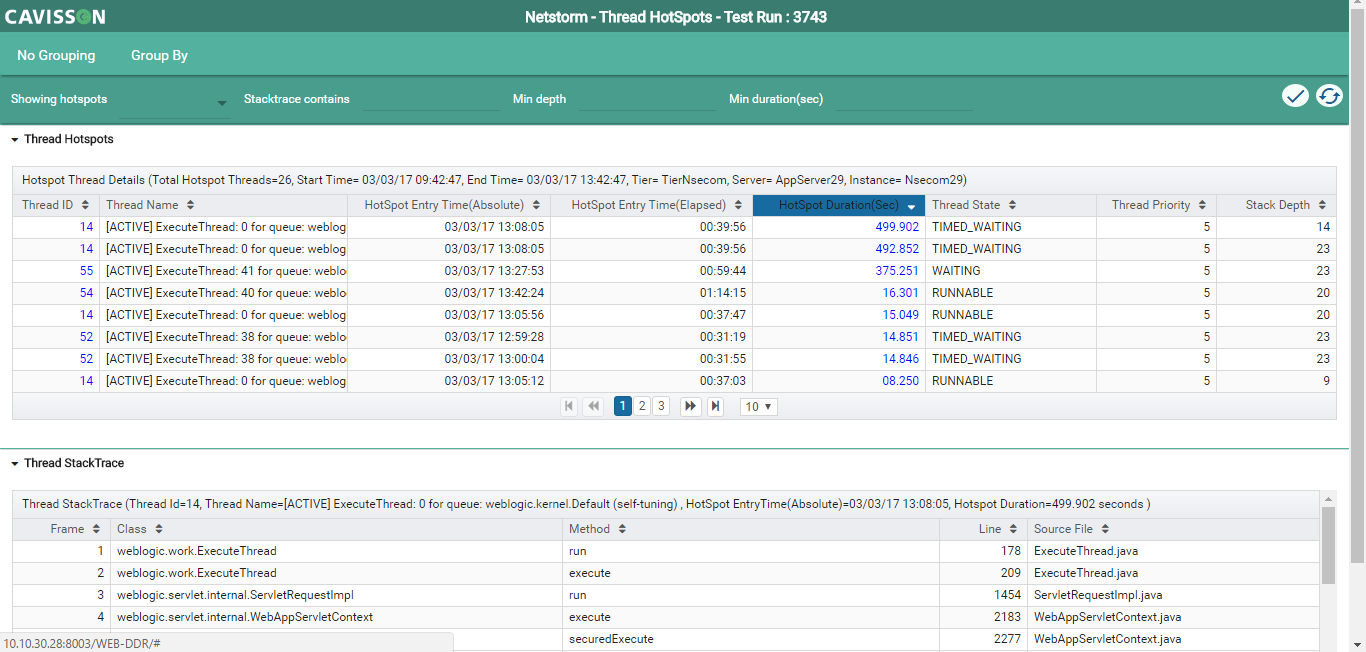Open Thread ID 52 in the 14.851 row
The width and height of the screenshot is (1366, 652).
(x=86, y=337)
